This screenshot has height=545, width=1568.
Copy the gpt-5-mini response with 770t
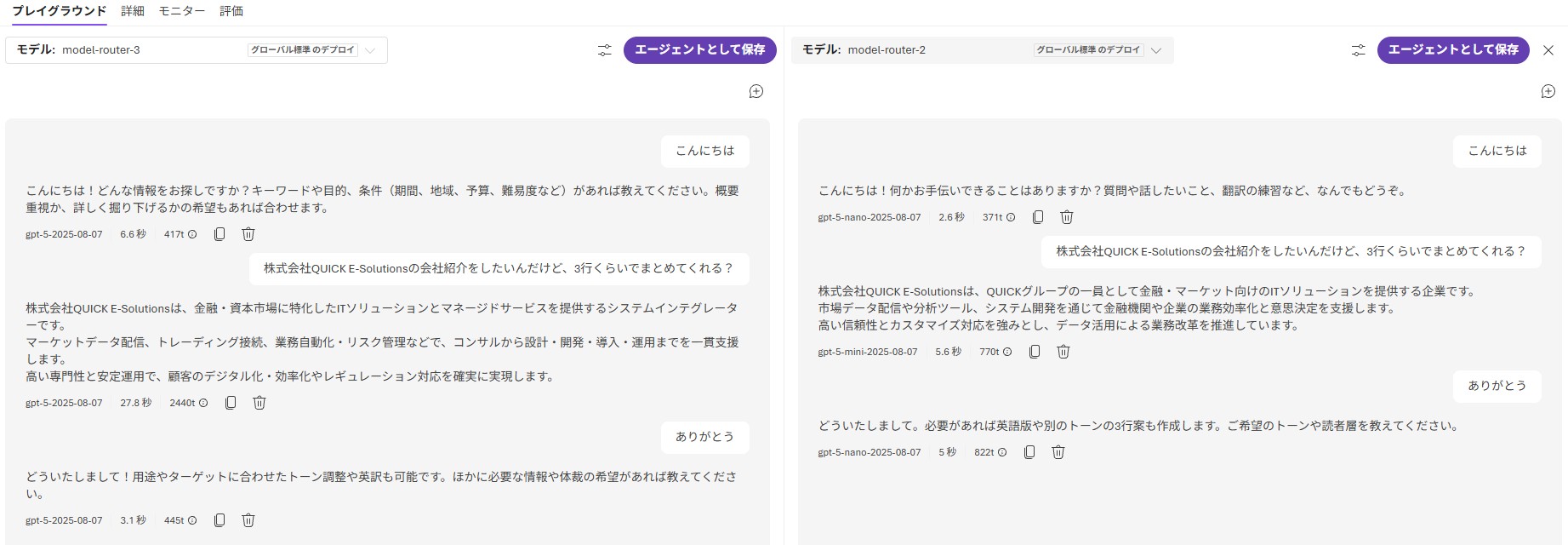(x=1035, y=352)
